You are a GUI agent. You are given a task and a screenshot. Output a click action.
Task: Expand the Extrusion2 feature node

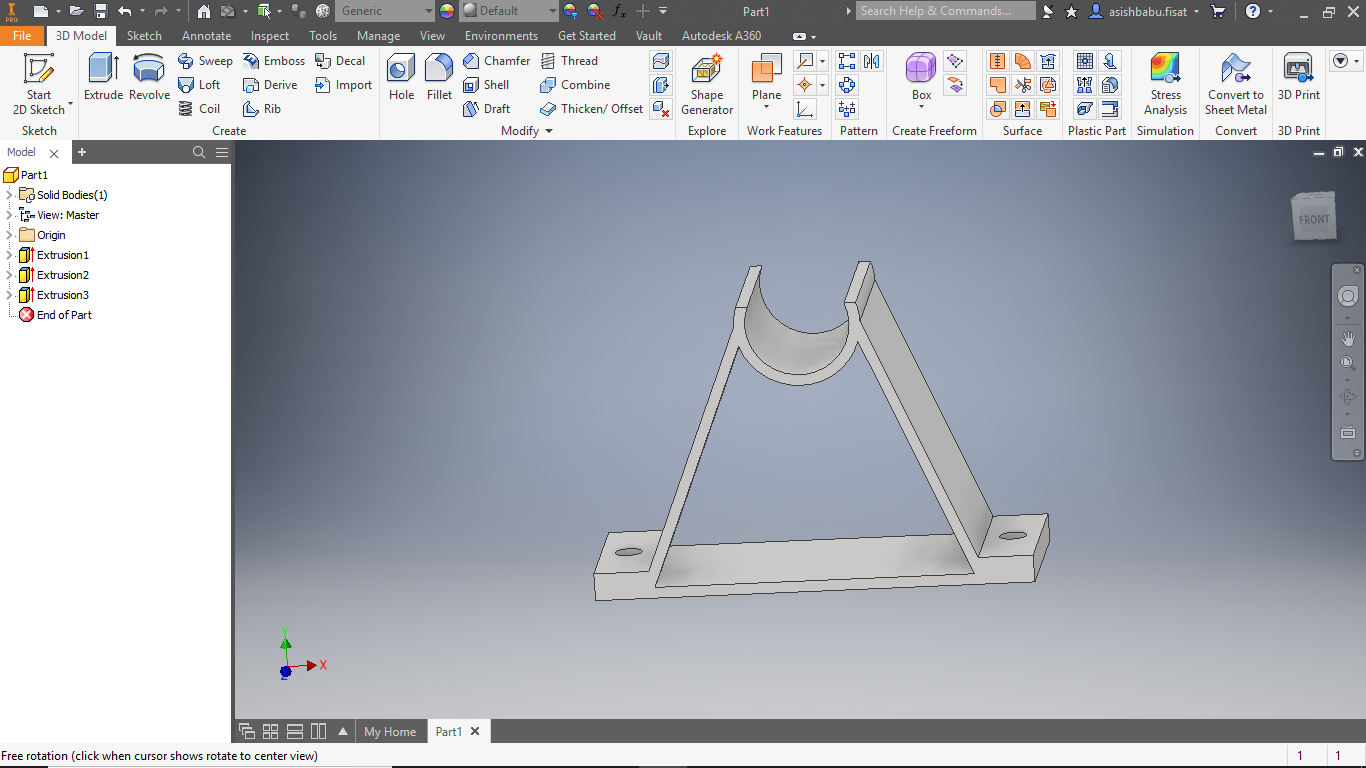point(9,275)
